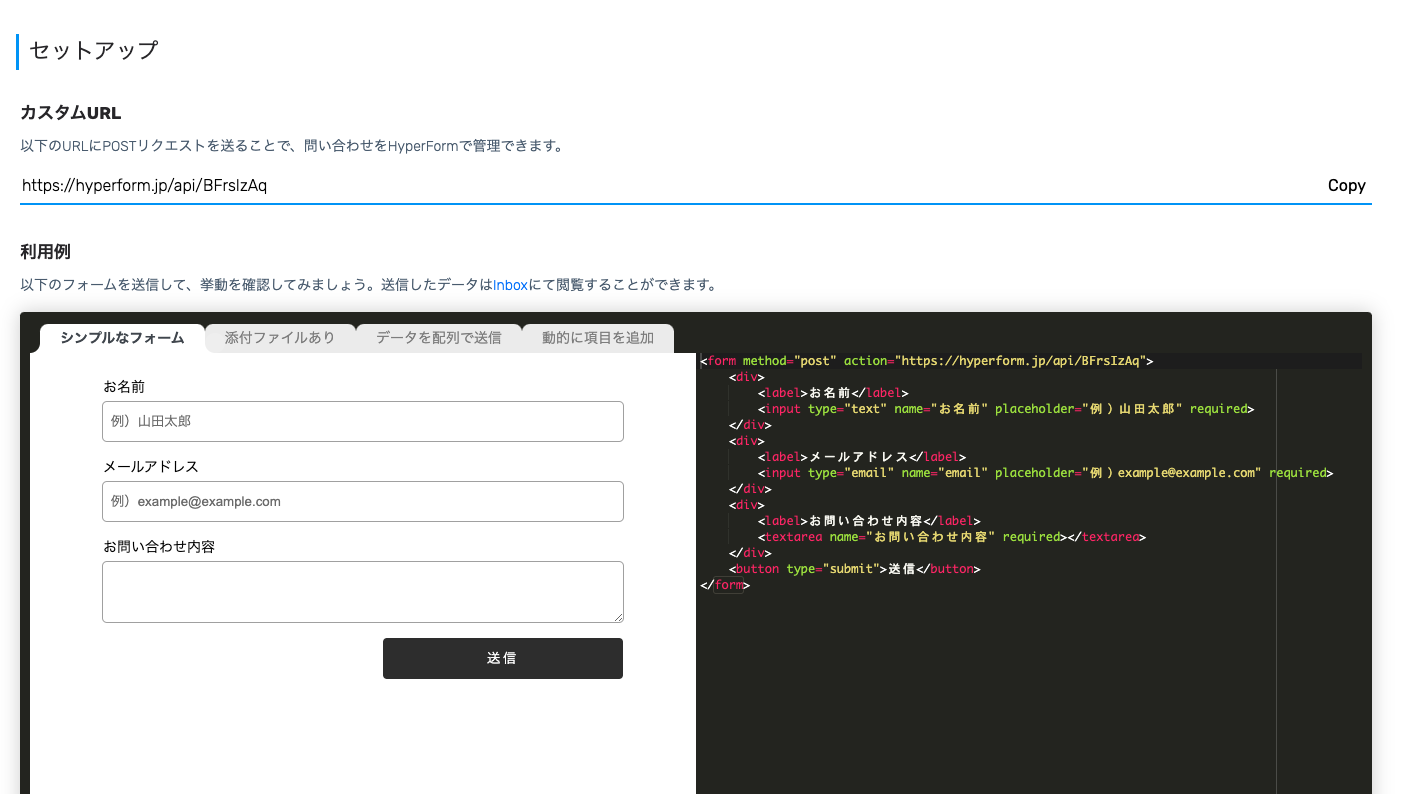Select the 動的に項目を追加 tab
The width and height of the screenshot is (1401, 794).
(x=597, y=338)
